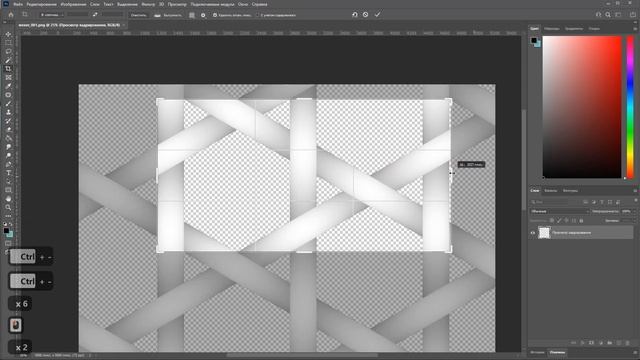This screenshot has height=360, width=640.
Task: Select the Rectangle shape tool
Action: pos(8,190)
